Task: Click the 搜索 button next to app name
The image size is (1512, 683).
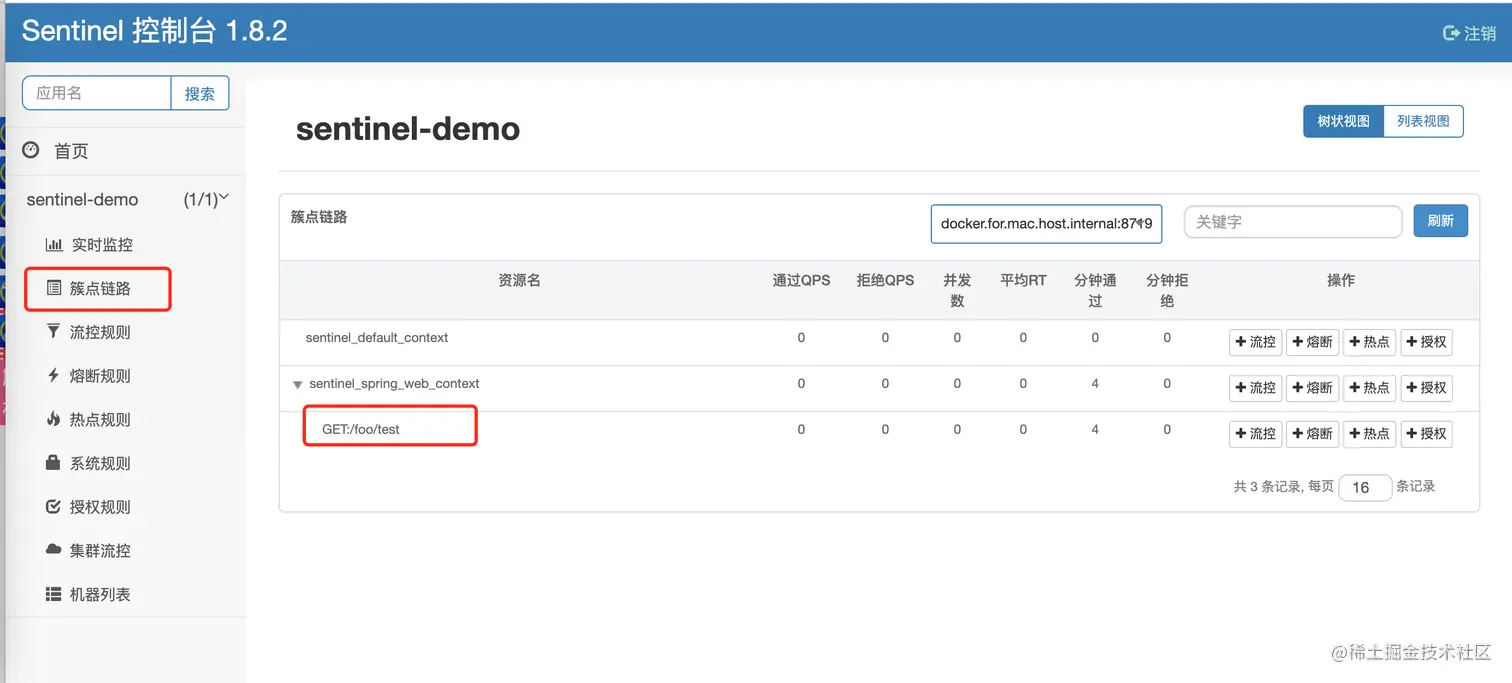Action: coord(200,93)
